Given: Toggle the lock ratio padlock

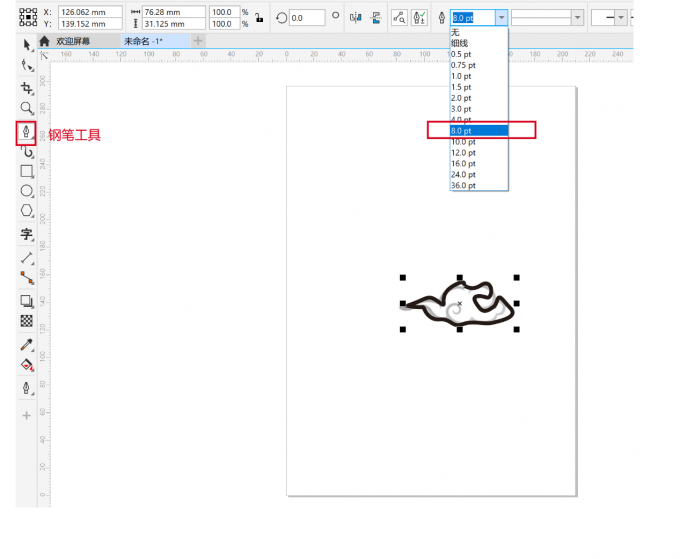Looking at the screenshot, I should tap(259, 17).
